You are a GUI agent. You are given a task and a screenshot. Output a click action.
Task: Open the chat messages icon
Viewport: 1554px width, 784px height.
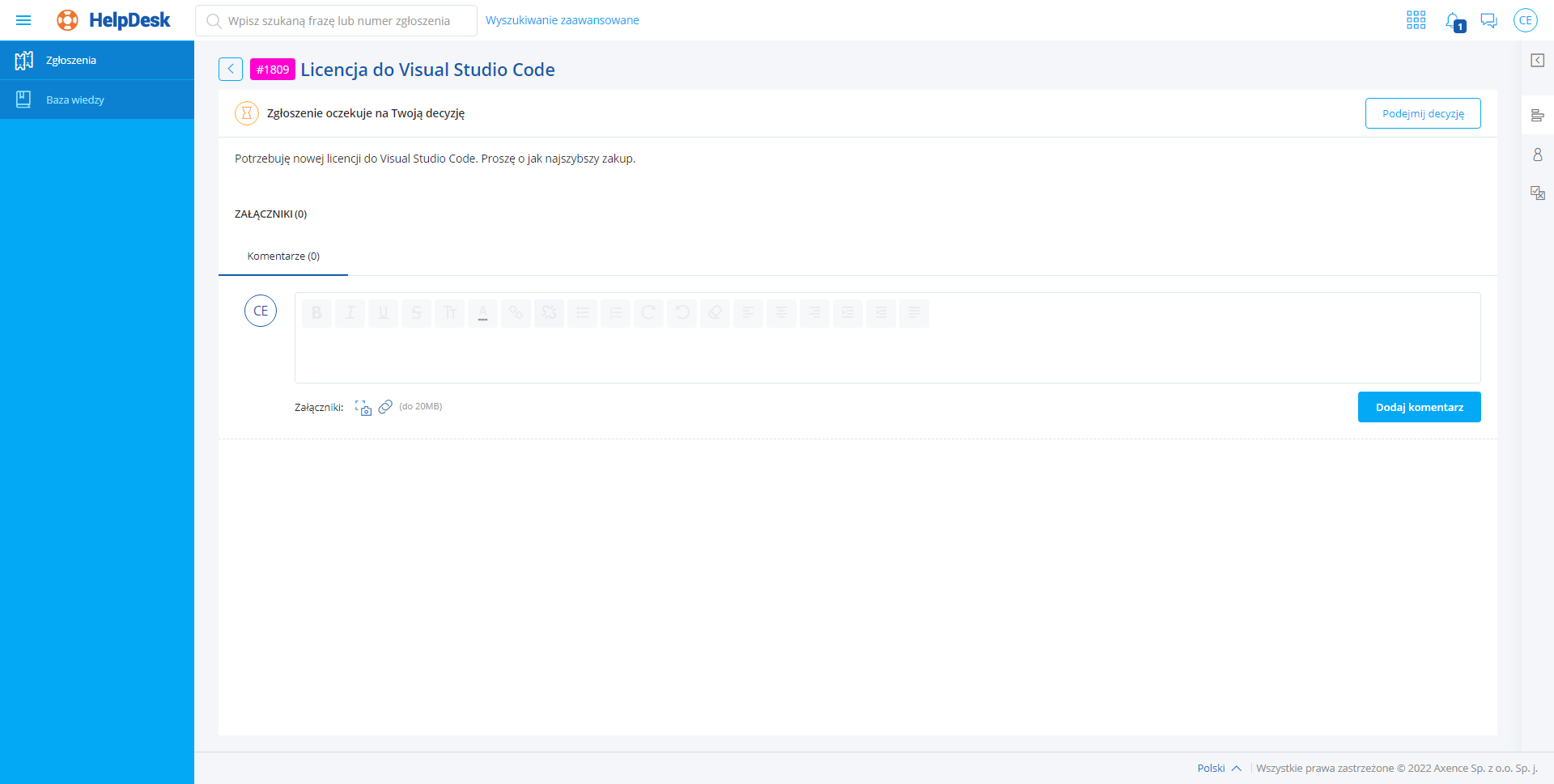[1488, 20]
